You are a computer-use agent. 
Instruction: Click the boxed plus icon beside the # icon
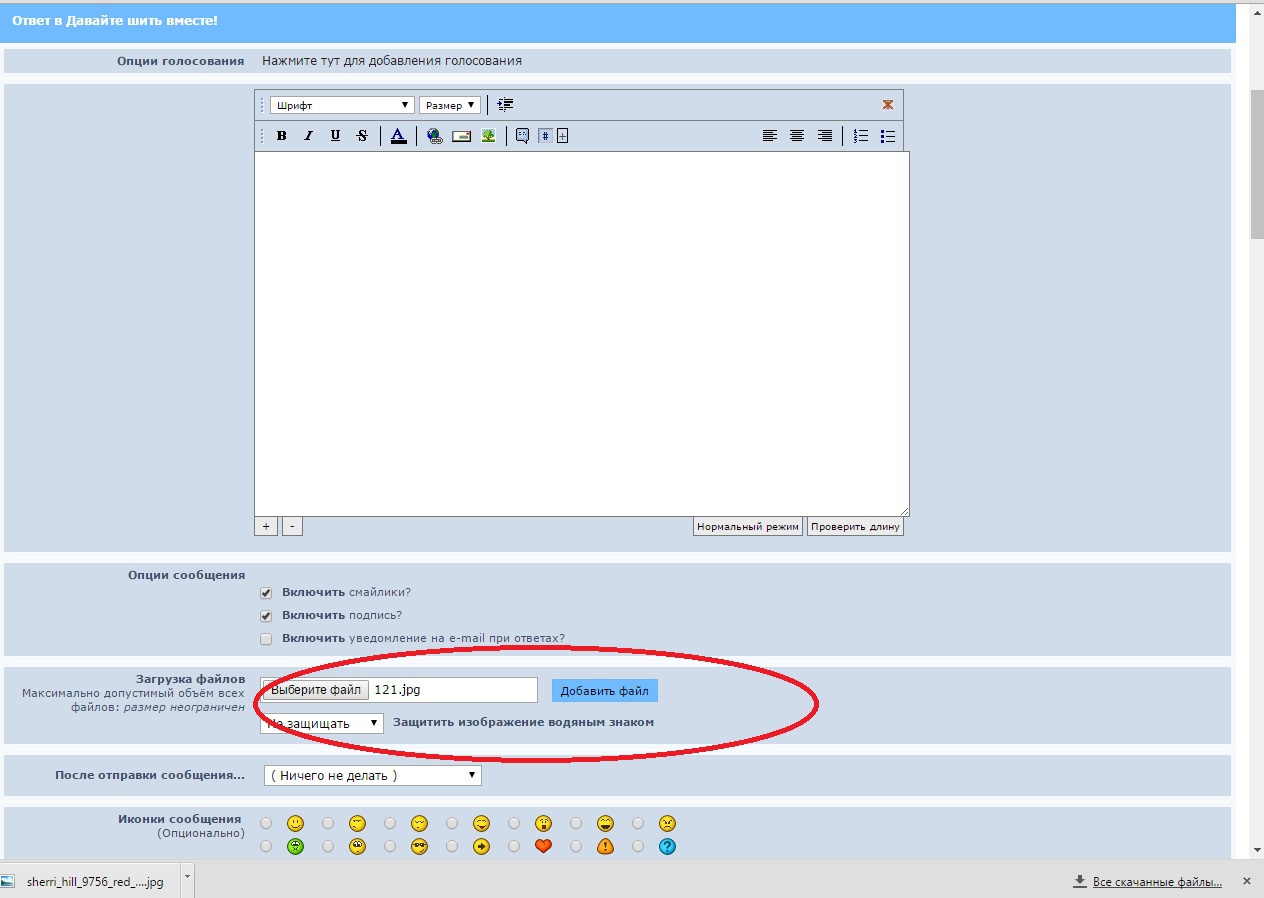[562, 136]
